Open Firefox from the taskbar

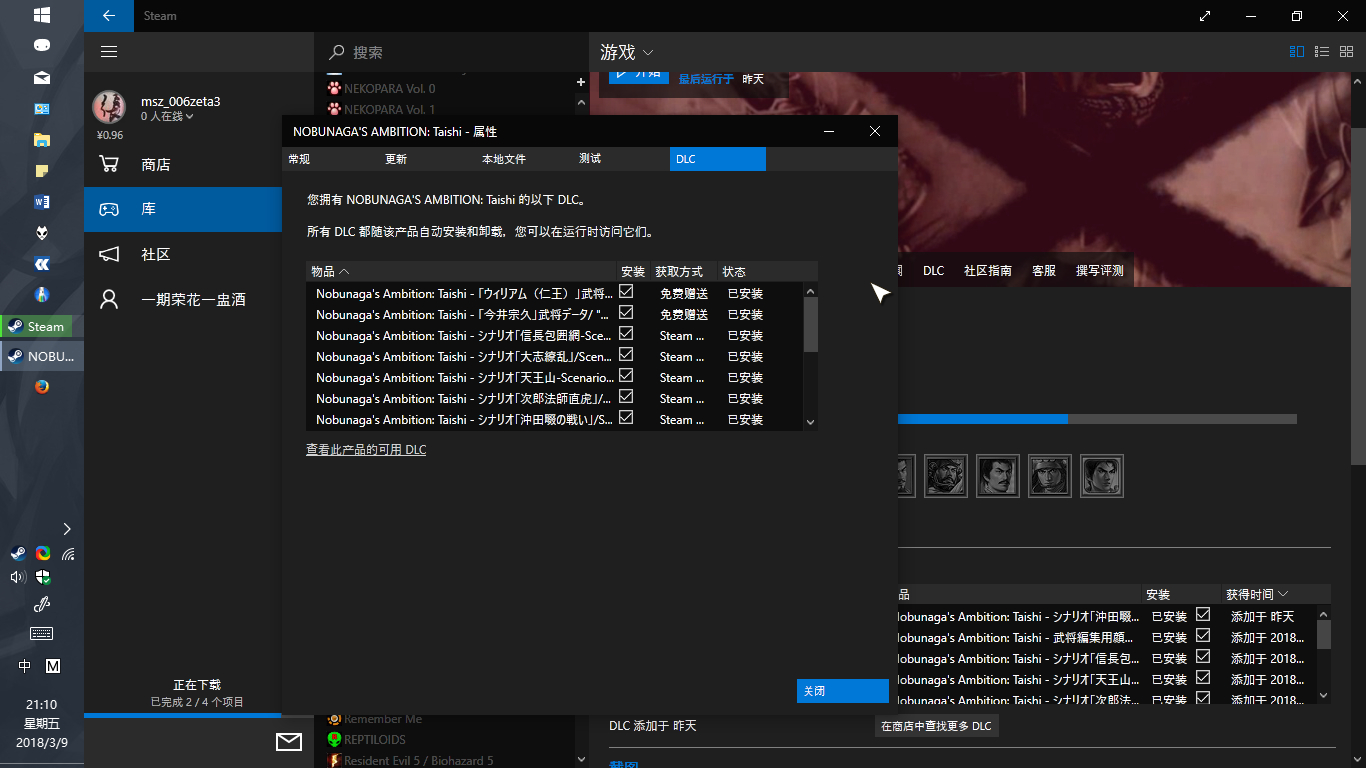pyautogui.click(x=42, y=387)
